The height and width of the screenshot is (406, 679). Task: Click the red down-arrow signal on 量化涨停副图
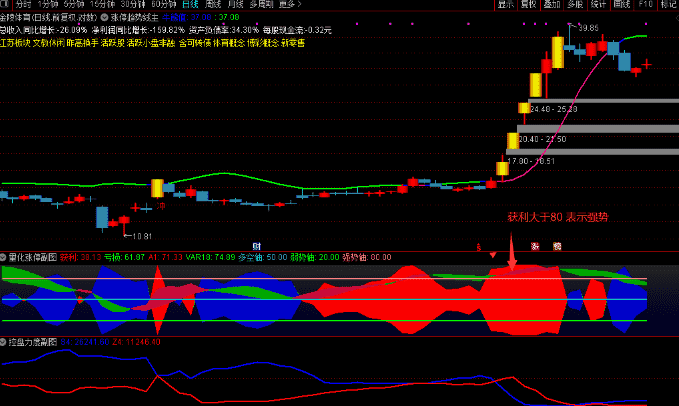(x=493, y=256)
